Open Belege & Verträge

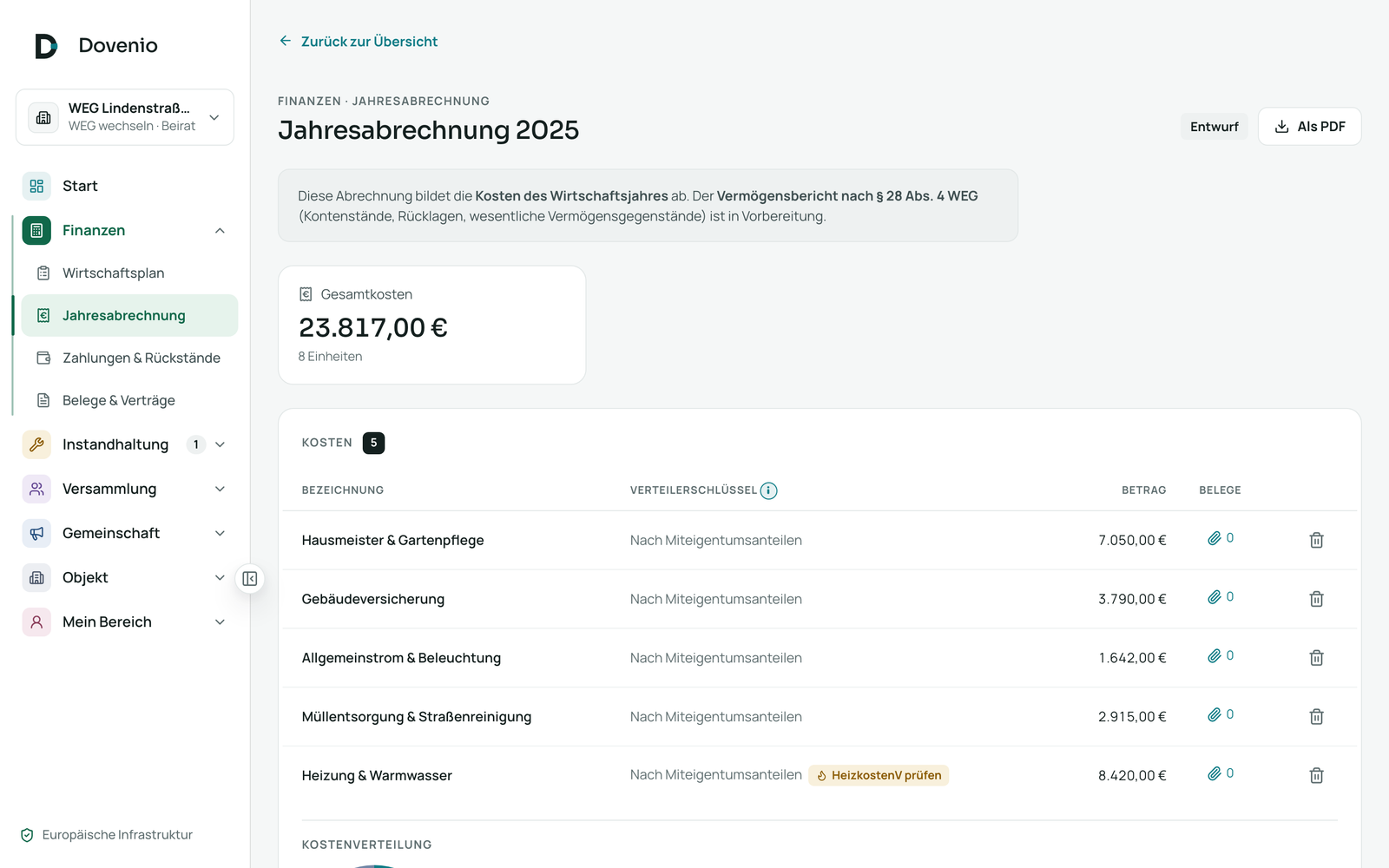(x=129, y=400)
